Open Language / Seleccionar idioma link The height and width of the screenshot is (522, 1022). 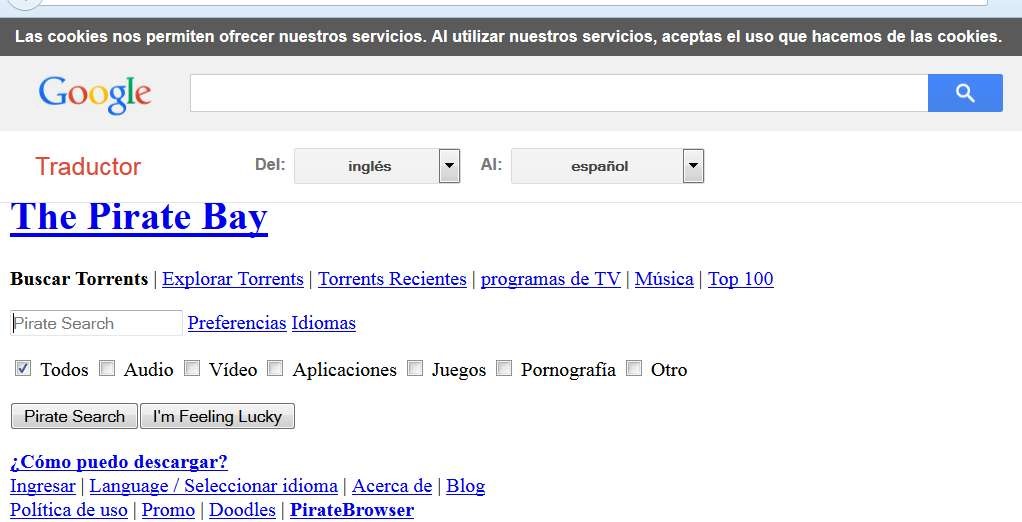213,486
